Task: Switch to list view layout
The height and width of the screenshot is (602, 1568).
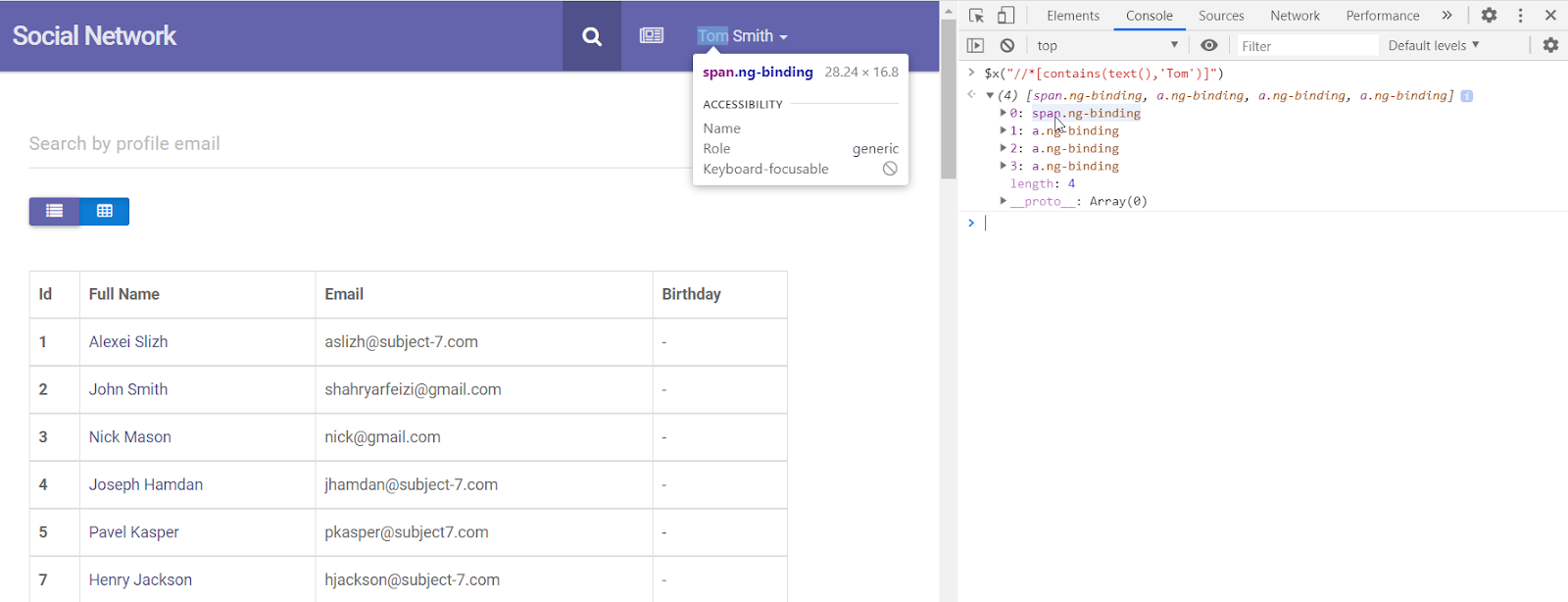Action: pyautogui.click(x=55, y=211)
